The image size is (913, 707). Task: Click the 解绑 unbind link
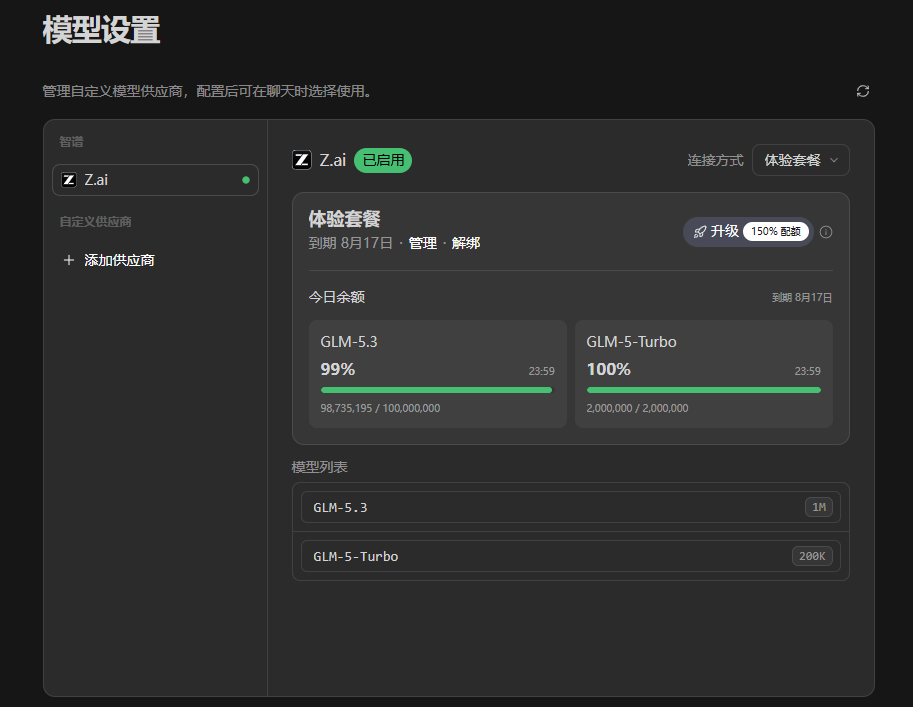tap(466, 243)
